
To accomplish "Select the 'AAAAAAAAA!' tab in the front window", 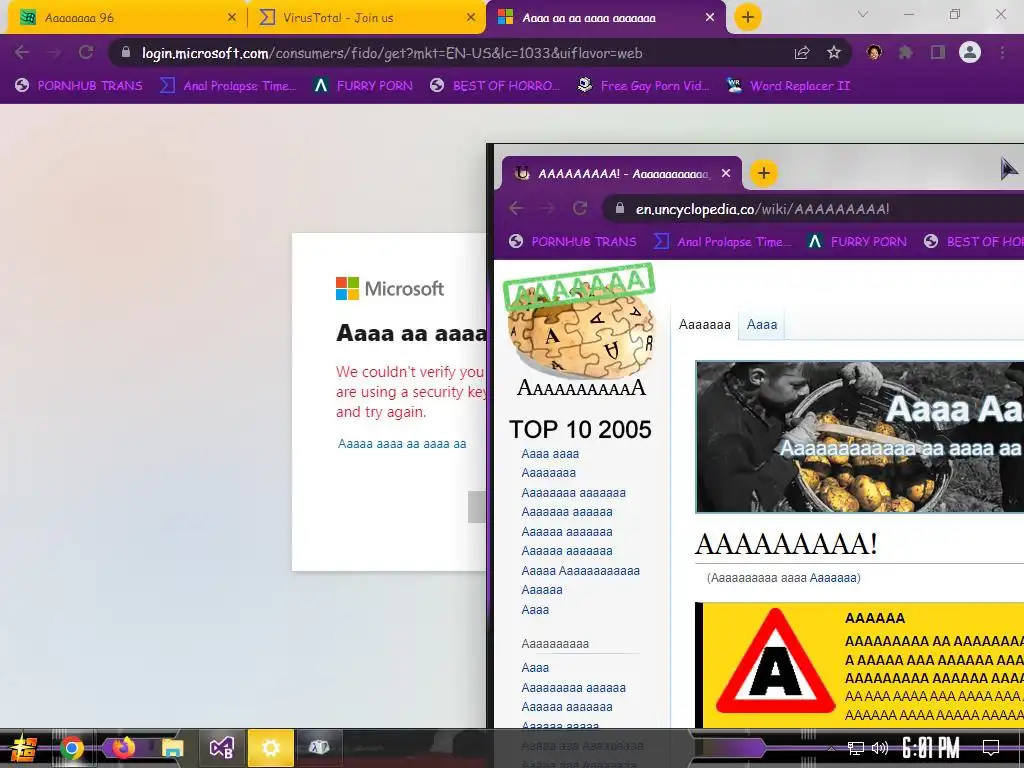I will [x=622, y=174].
